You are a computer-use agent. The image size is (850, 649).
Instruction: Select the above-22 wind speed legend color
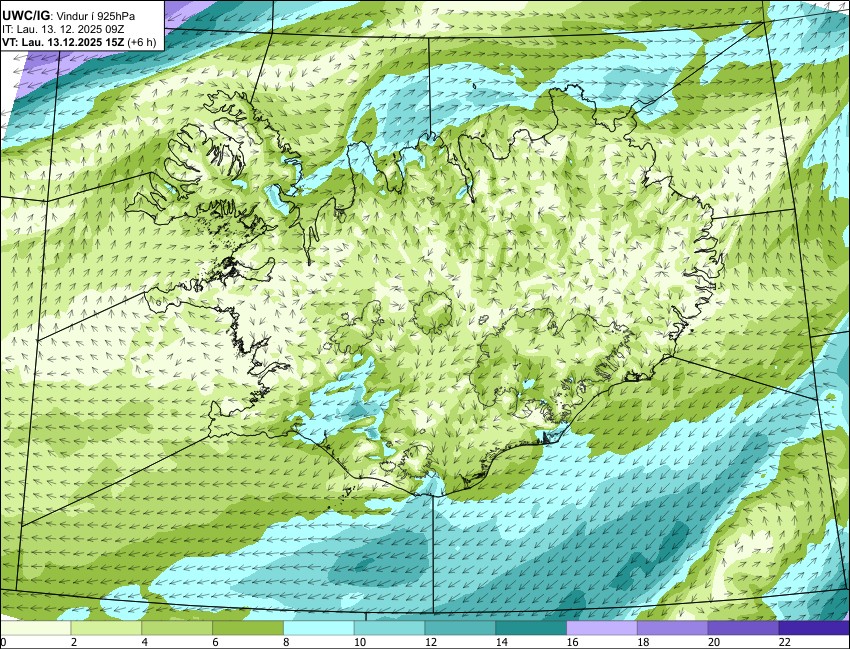tap(814, 628)
